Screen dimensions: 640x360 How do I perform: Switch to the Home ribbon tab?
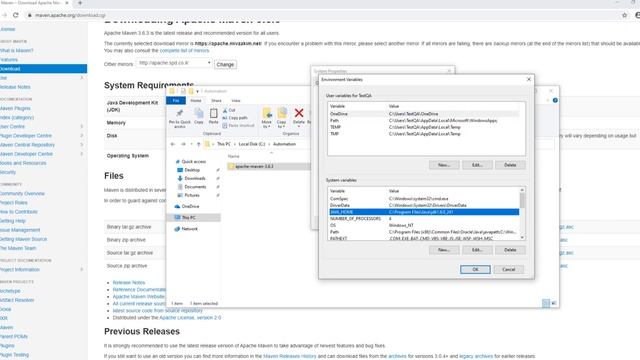(x=196, y=100)
